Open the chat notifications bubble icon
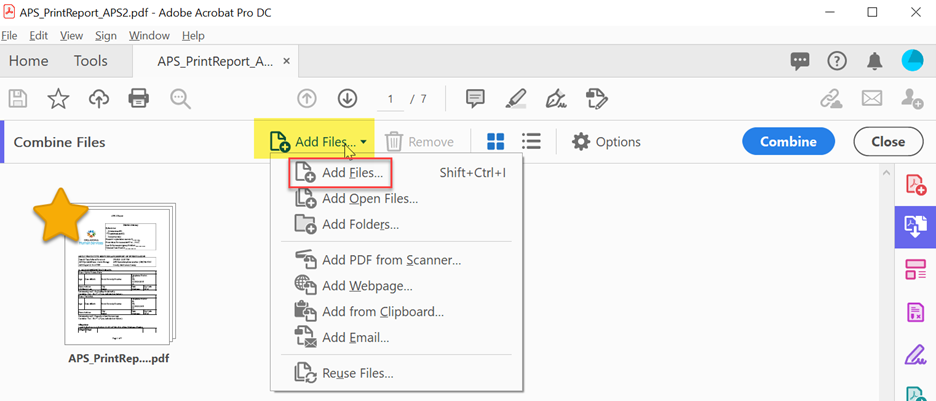This screenshot has width=936, height=401. [800, 60]
